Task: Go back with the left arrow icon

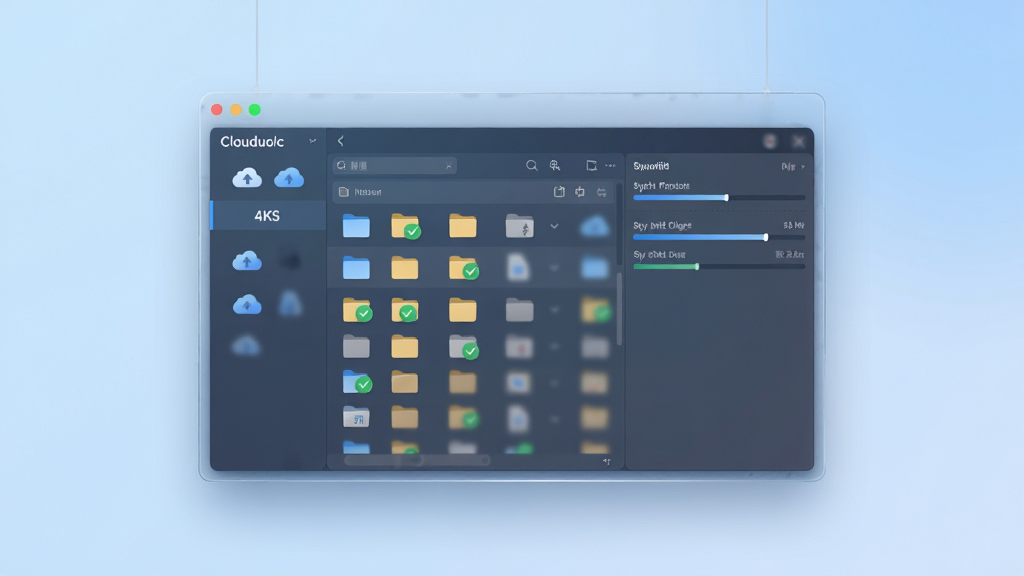Action: pyautogui.click(x=340, y=141)
